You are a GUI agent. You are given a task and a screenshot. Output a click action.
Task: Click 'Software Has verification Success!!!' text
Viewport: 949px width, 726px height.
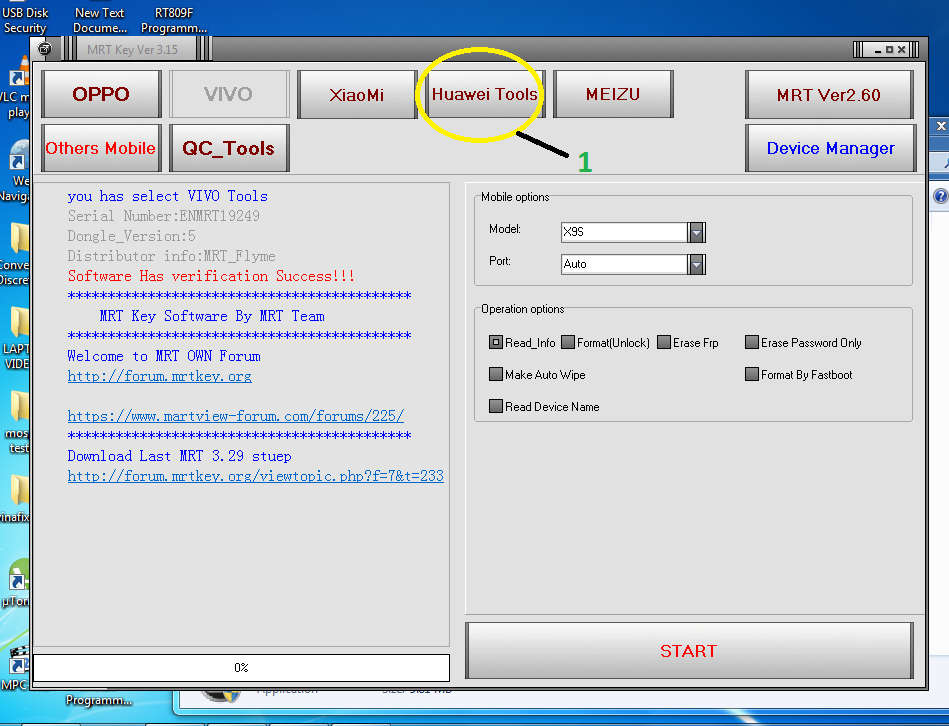pyautogui.click(x=211, y=276)
